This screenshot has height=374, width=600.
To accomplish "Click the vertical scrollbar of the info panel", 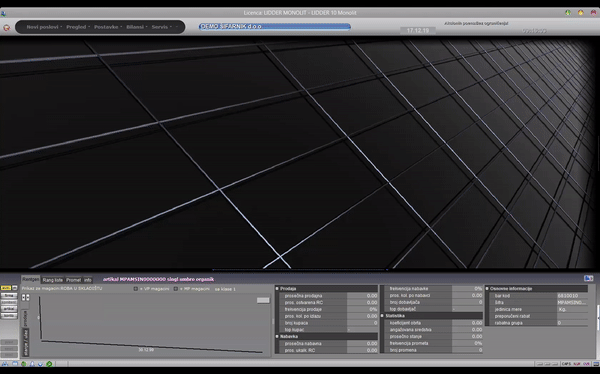I will point(598,318).
